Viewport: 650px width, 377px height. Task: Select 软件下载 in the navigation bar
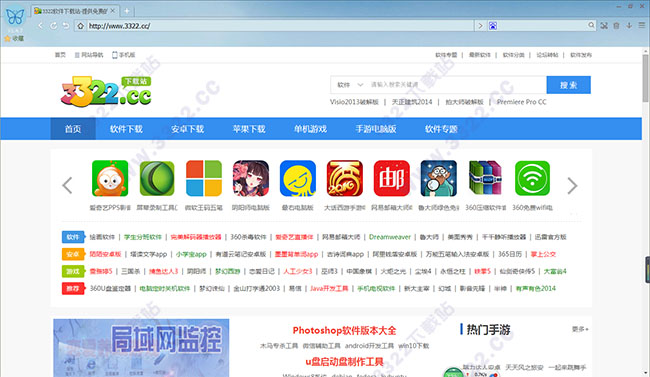point(126,129)
